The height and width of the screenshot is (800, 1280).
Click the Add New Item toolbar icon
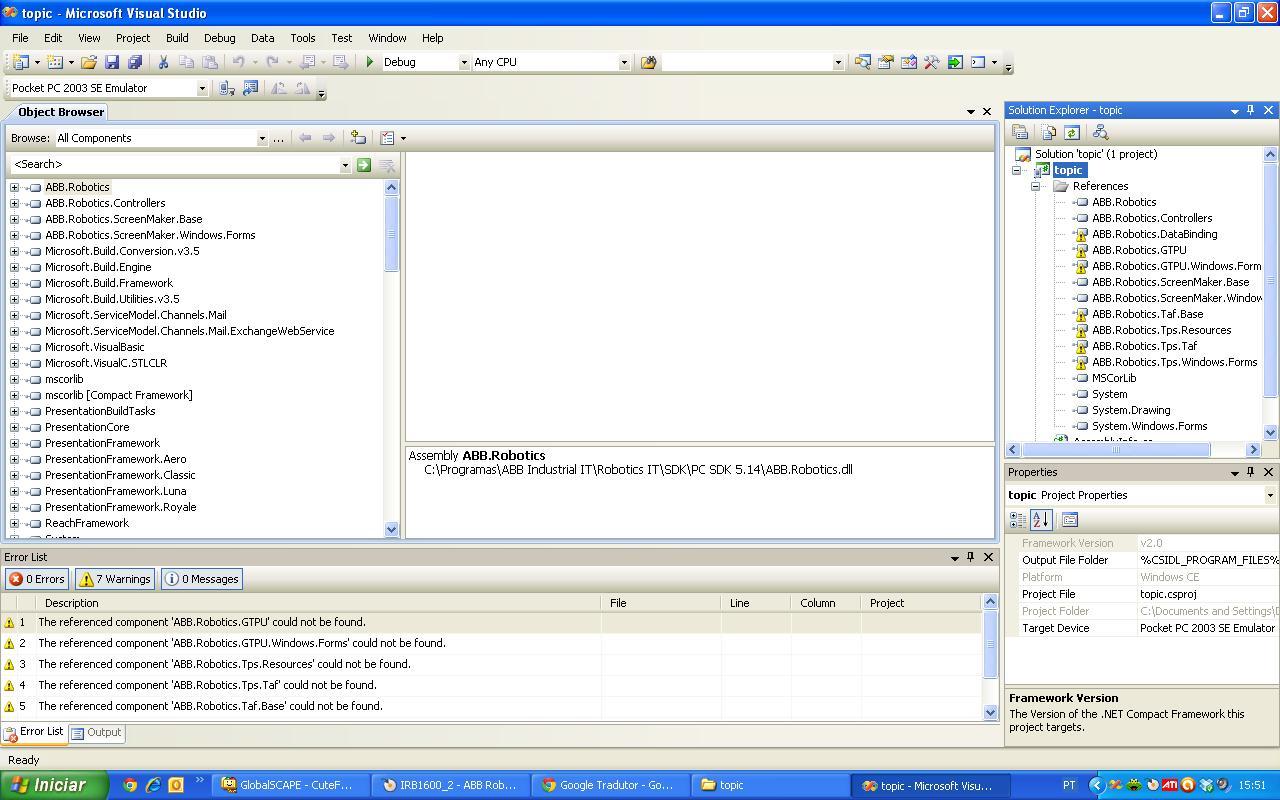pos(55,62)
